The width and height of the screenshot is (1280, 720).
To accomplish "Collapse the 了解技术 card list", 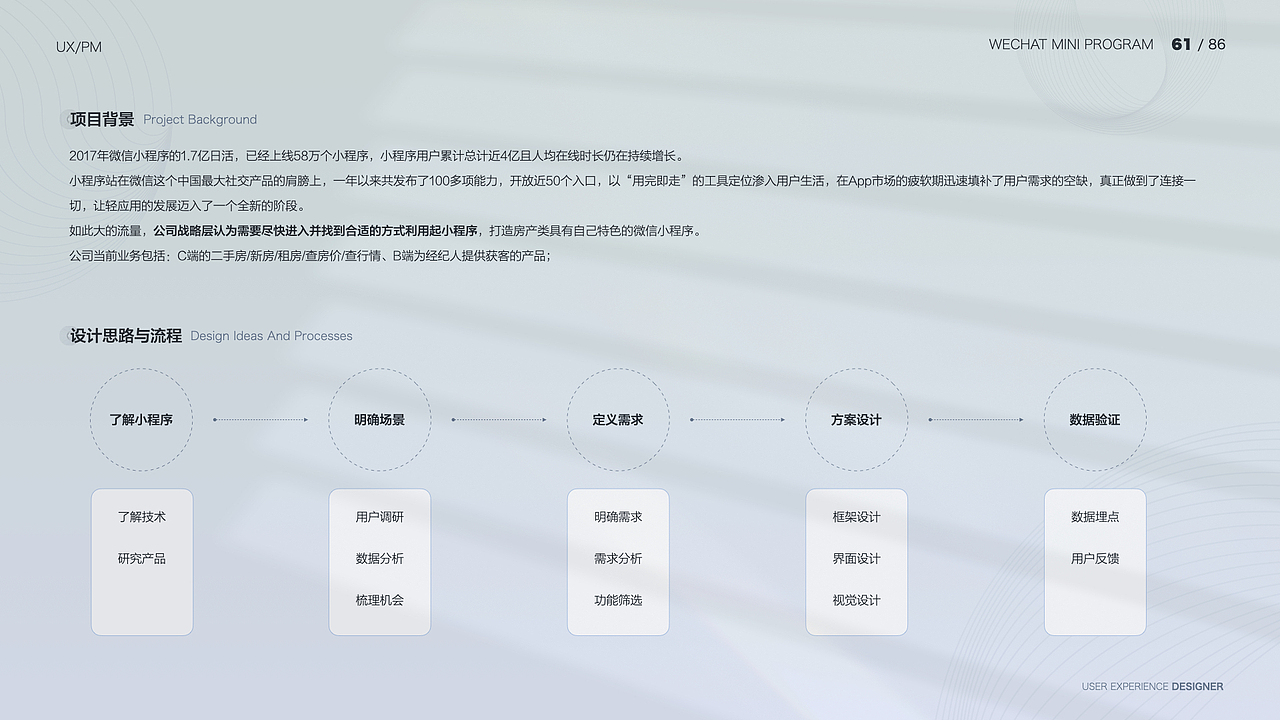I will pos(142,516).
